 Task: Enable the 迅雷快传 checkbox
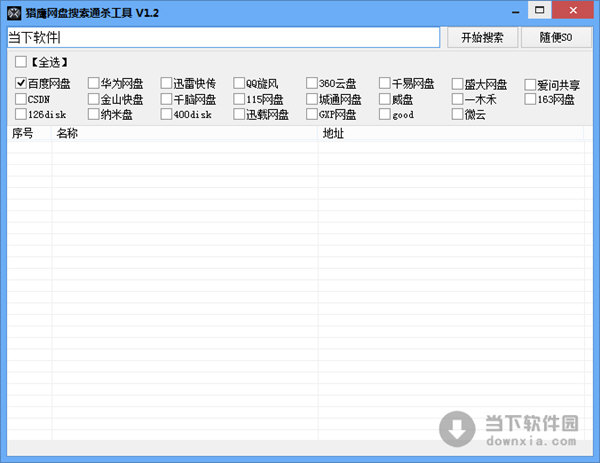(166, 83)
